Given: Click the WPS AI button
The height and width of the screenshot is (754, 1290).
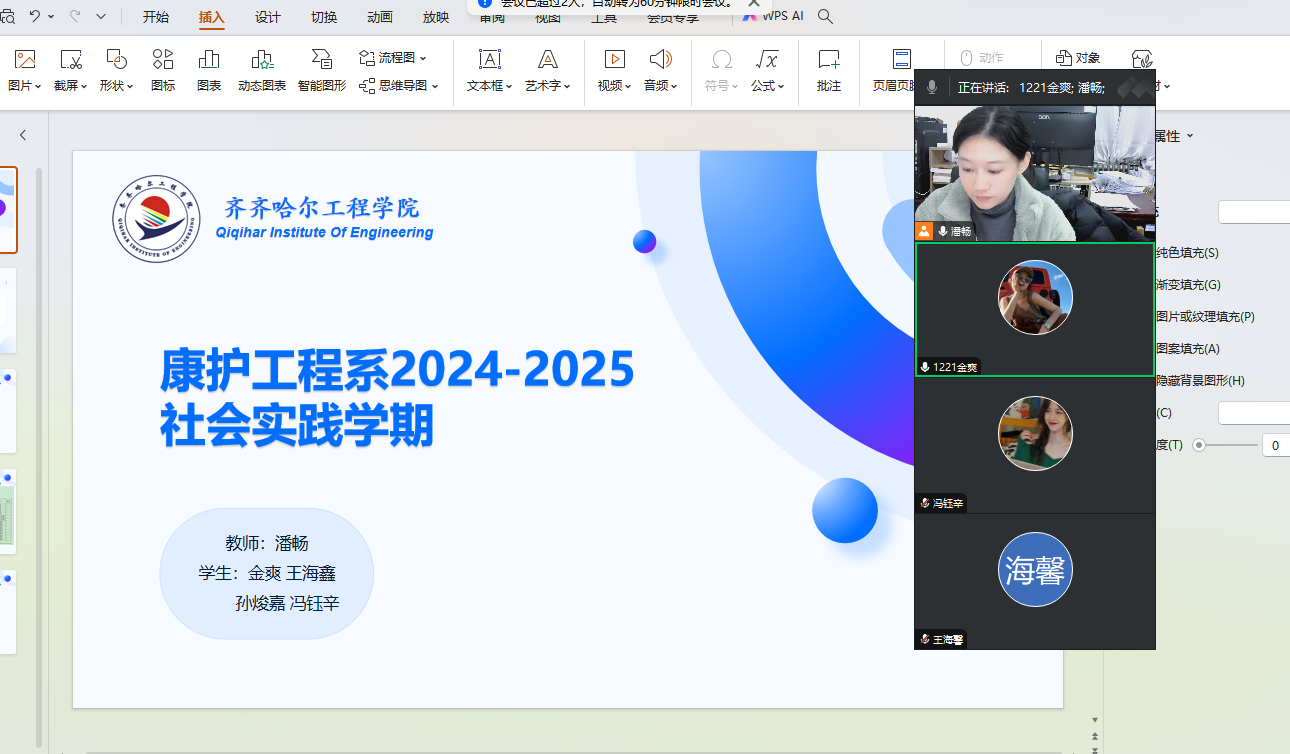Looking at the screenshot, I should tap(773, 17).
